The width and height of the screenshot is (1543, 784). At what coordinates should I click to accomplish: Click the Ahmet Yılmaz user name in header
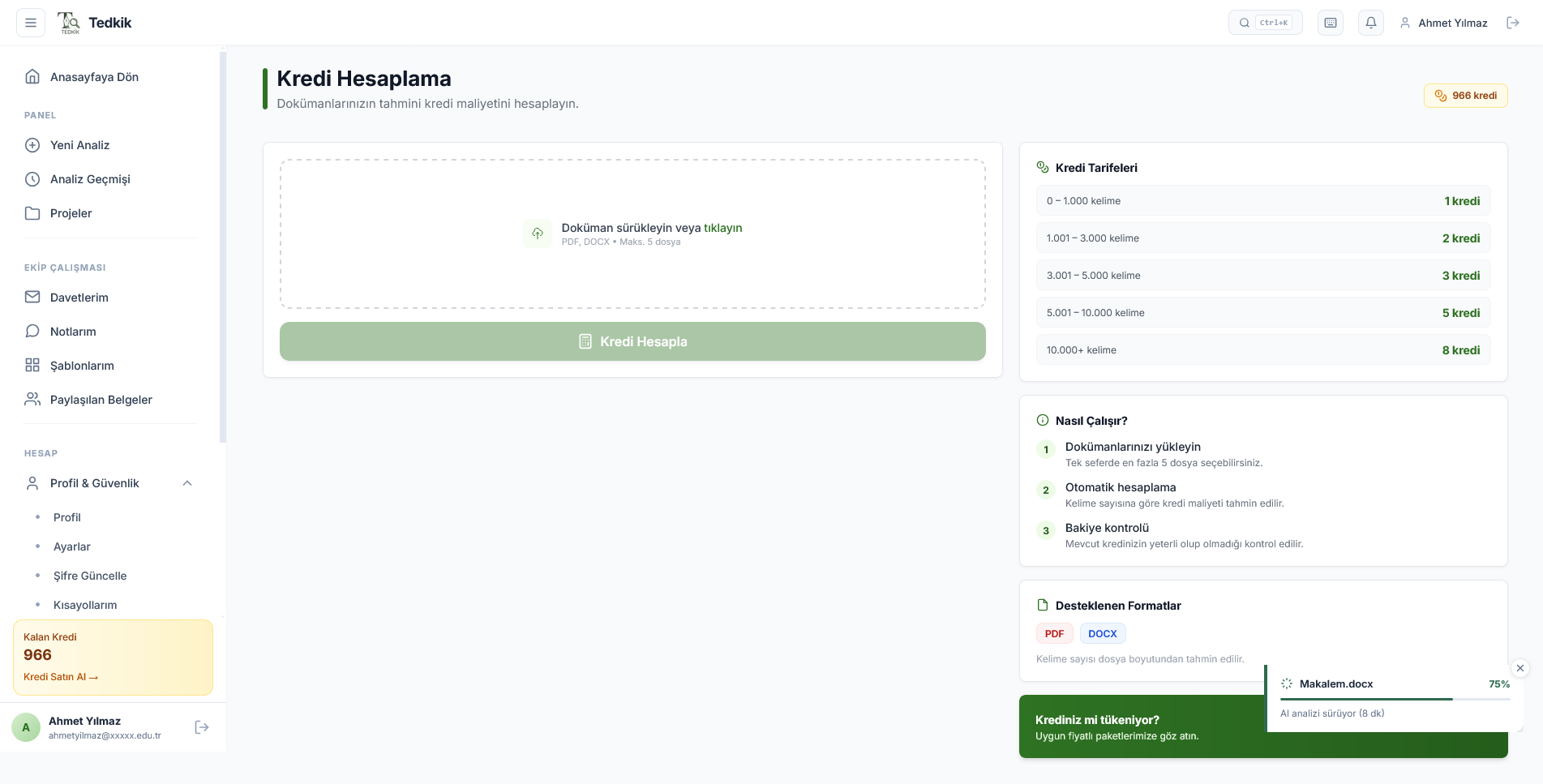(1452, 23)
